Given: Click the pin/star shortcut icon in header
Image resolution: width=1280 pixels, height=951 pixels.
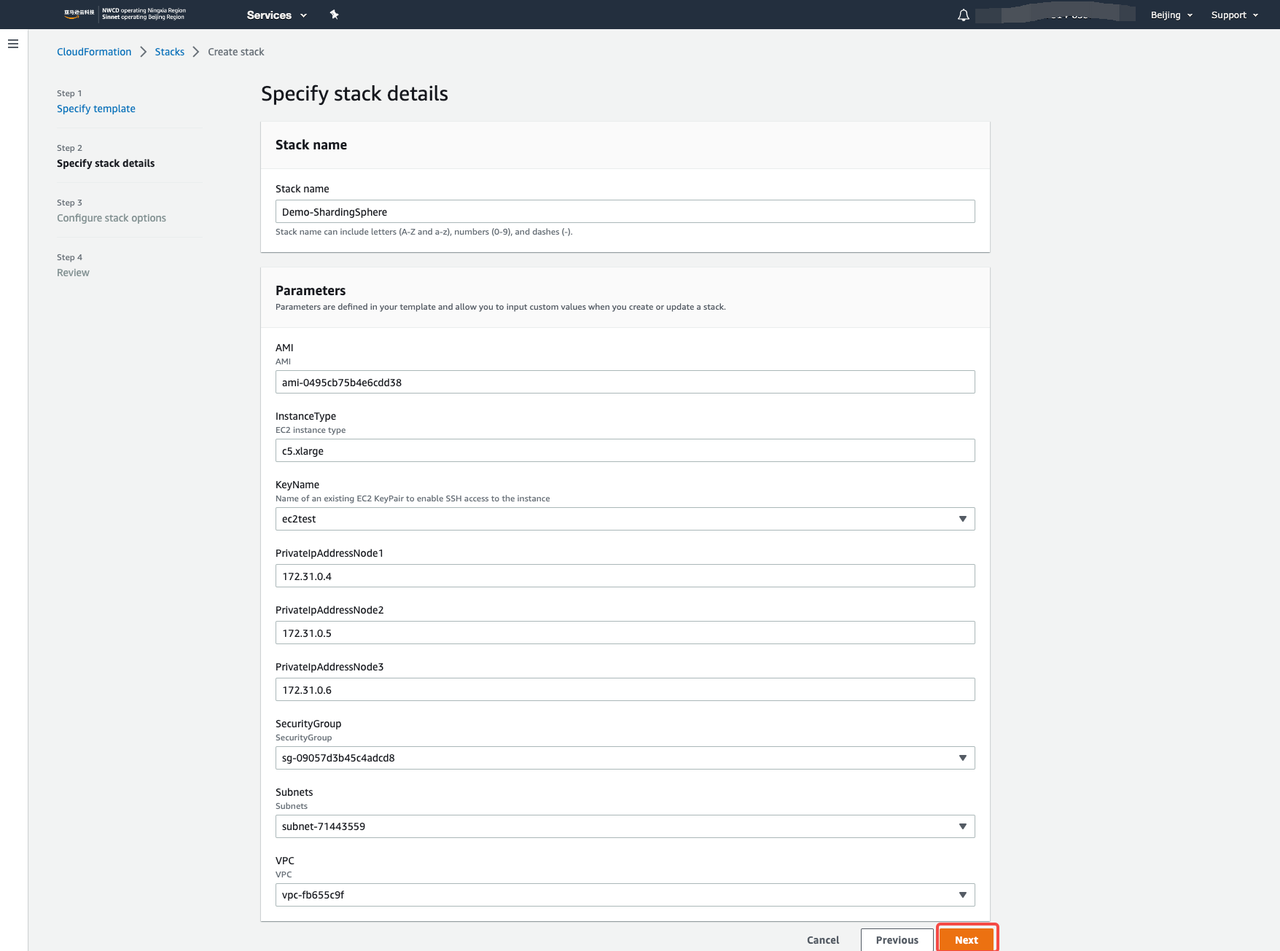Looking at the screenshot, I should coord(334,15).
